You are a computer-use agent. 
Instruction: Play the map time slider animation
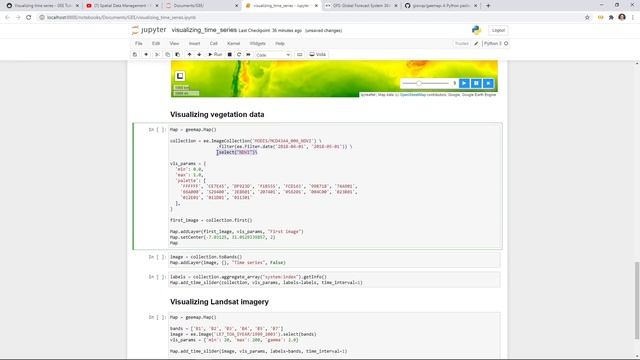coord(464,83)
